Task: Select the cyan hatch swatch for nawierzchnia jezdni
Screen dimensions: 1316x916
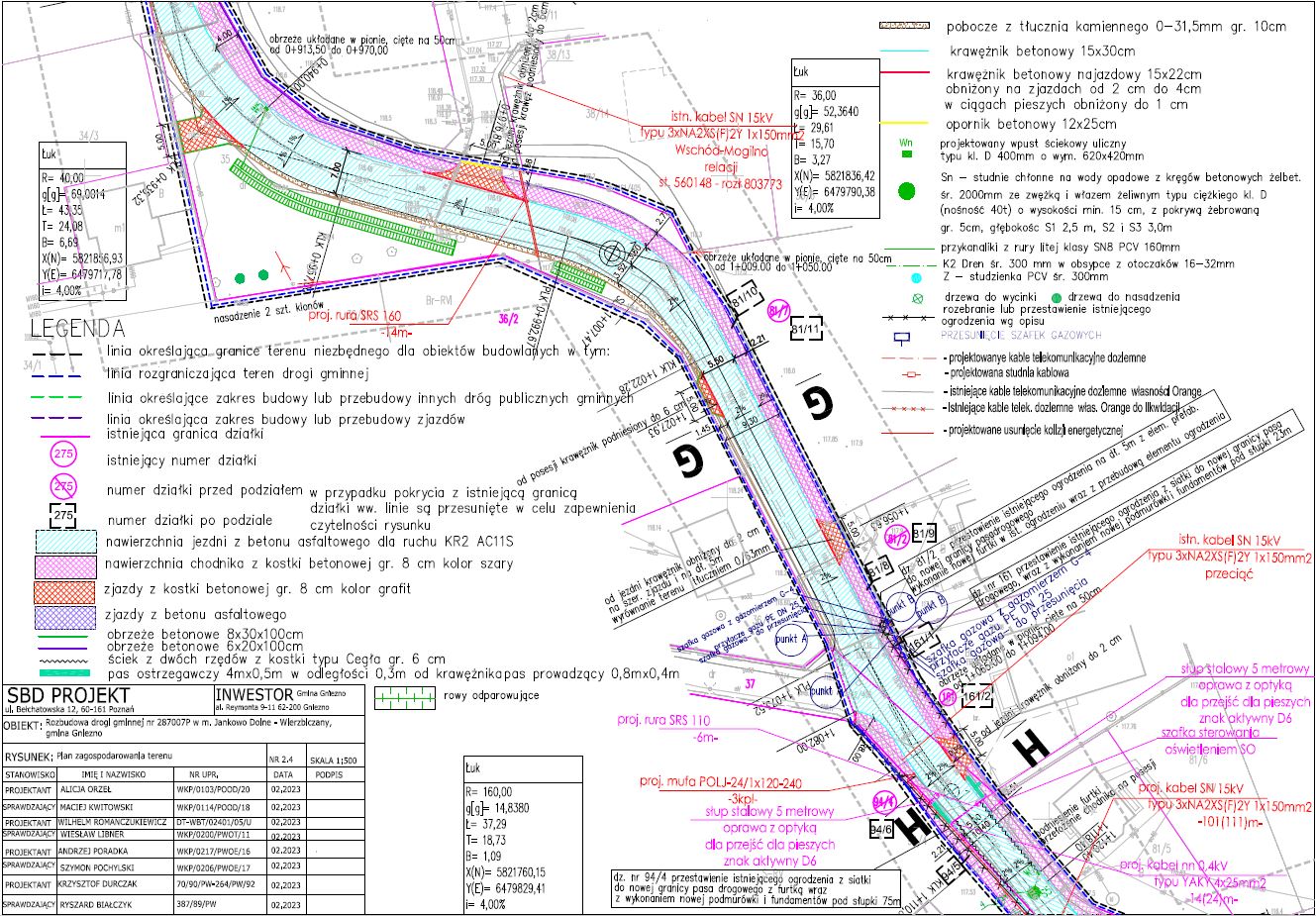Action: (65, 541)
